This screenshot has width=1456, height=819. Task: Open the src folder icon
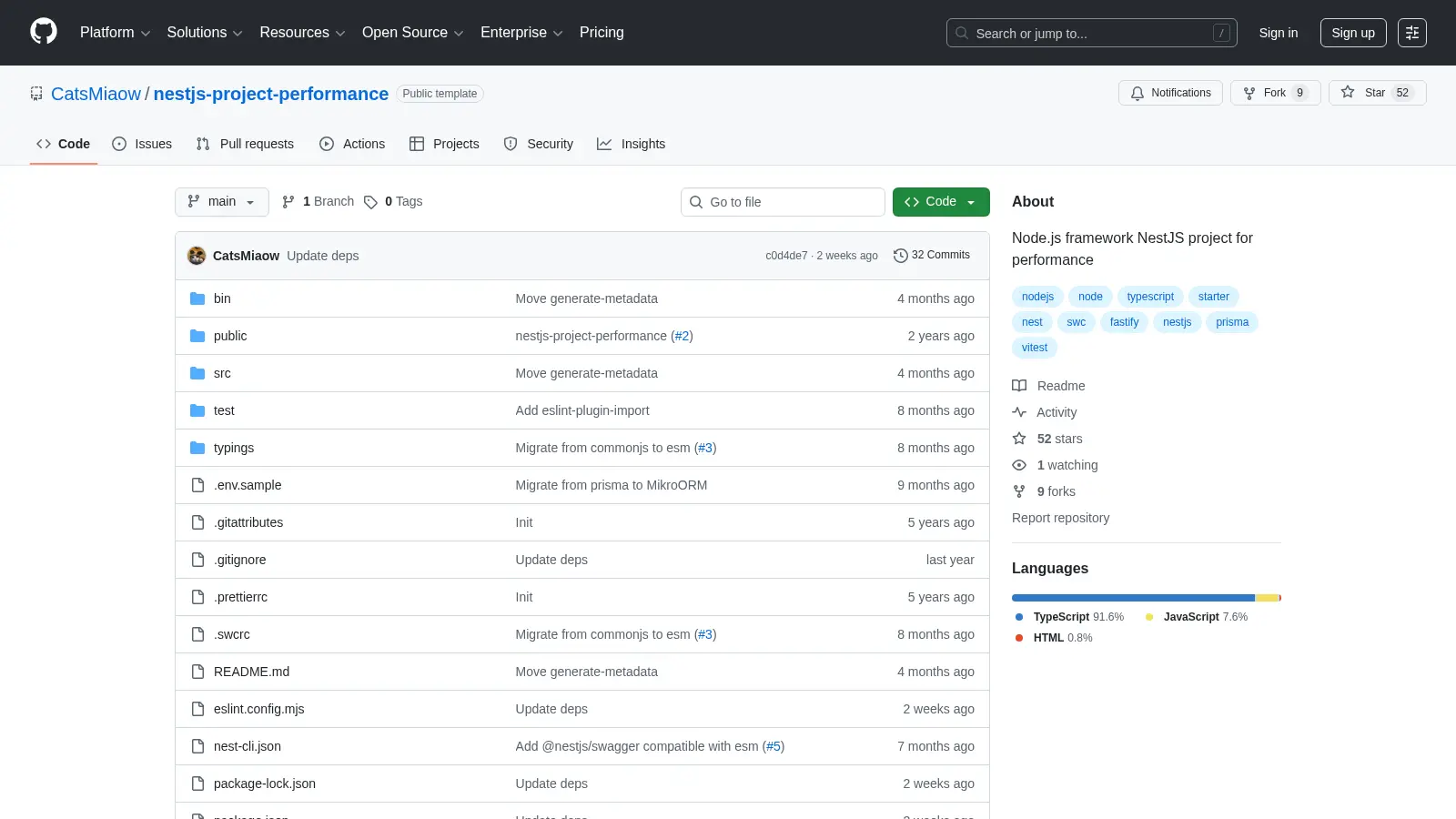pos(197,373)
